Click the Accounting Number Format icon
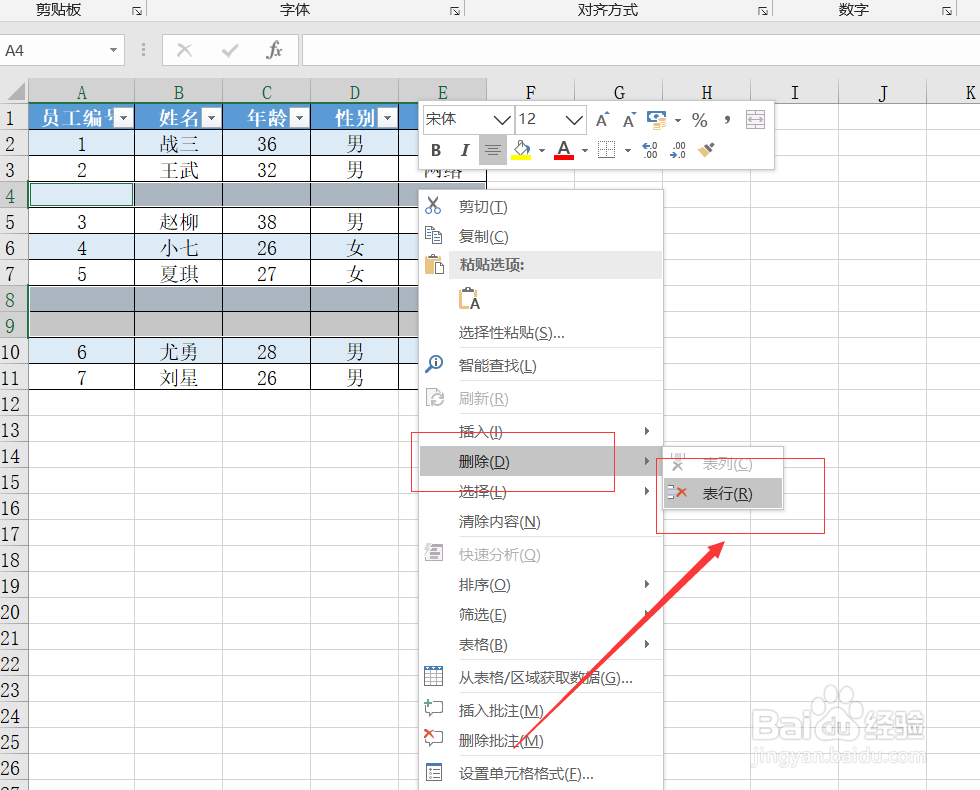 click(655, 119)
